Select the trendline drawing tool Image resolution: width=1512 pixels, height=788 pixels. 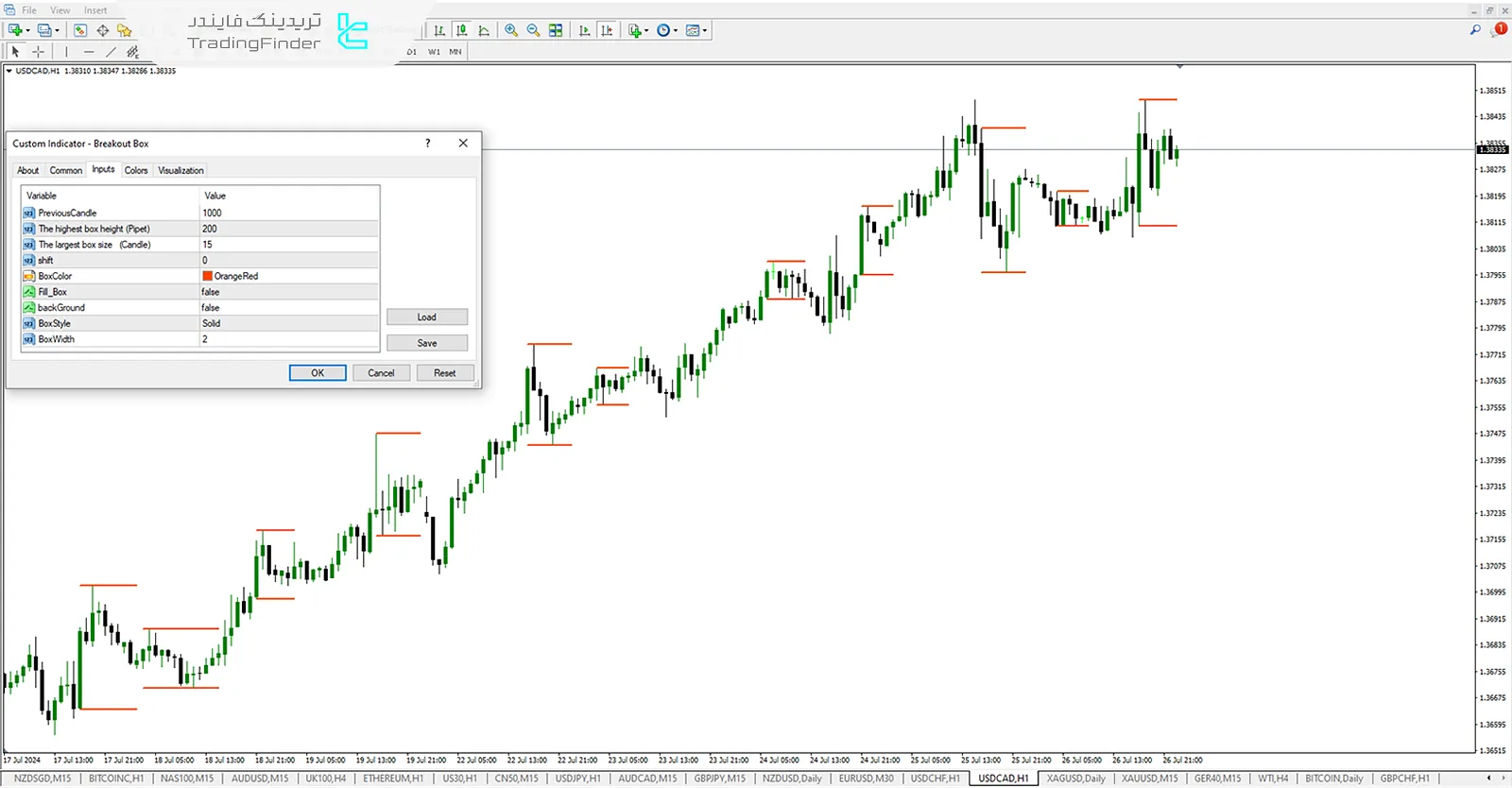[x=111, y=52]
